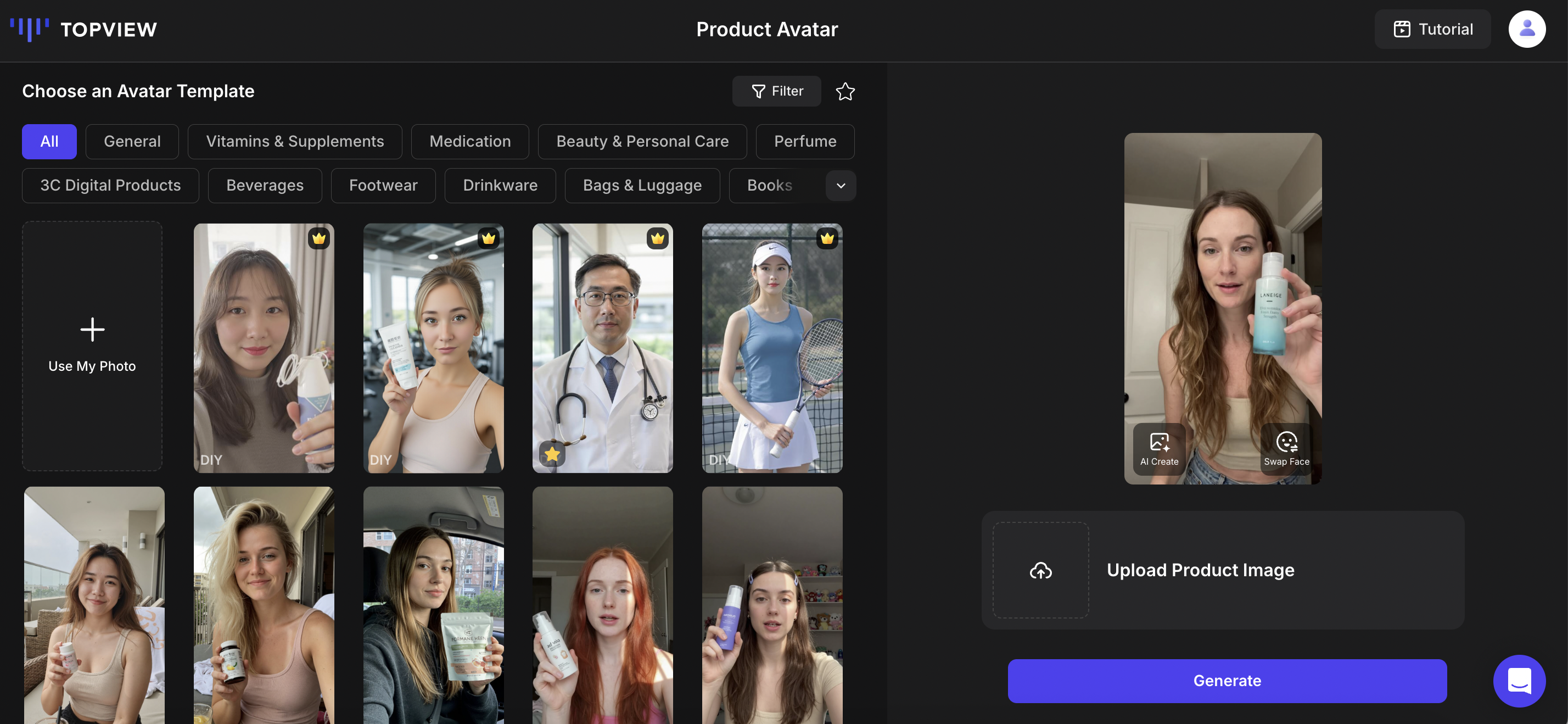The height and width of the screenshot is (724, 1568).
Task: Open the Filter dropdown
Action: click(x=777, y=91)
